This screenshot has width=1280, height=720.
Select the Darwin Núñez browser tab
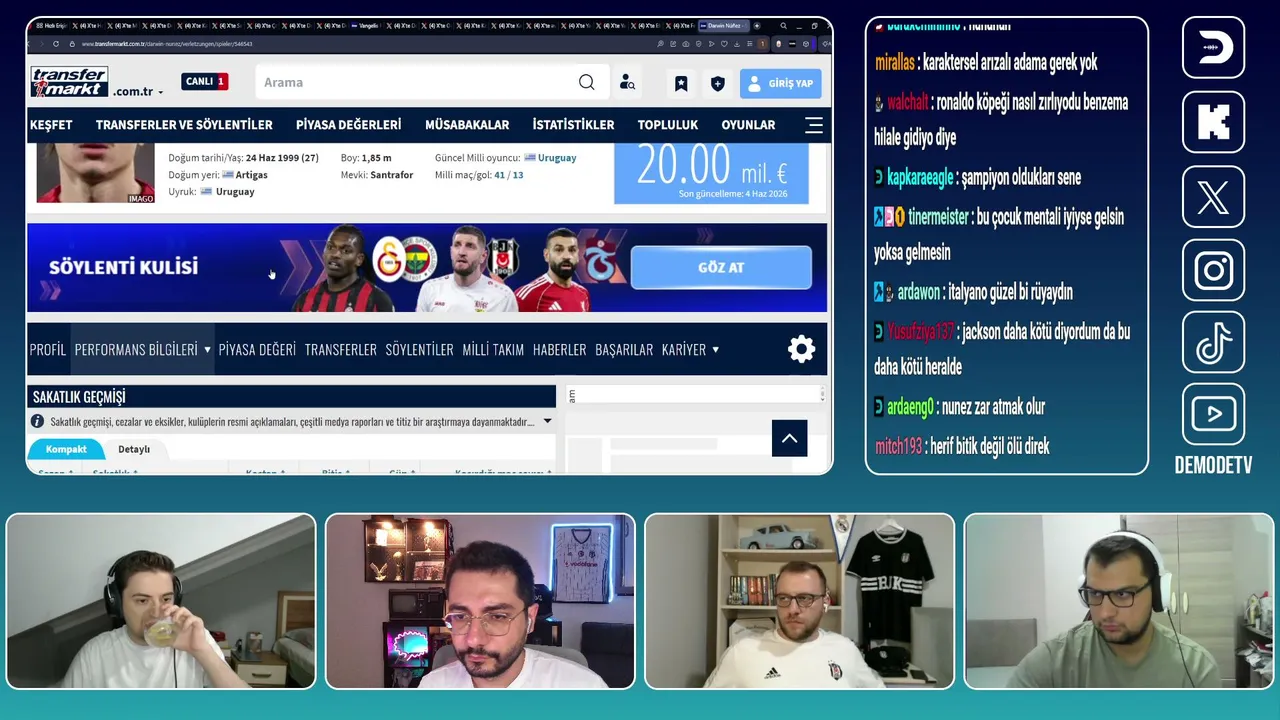point(723,26)
